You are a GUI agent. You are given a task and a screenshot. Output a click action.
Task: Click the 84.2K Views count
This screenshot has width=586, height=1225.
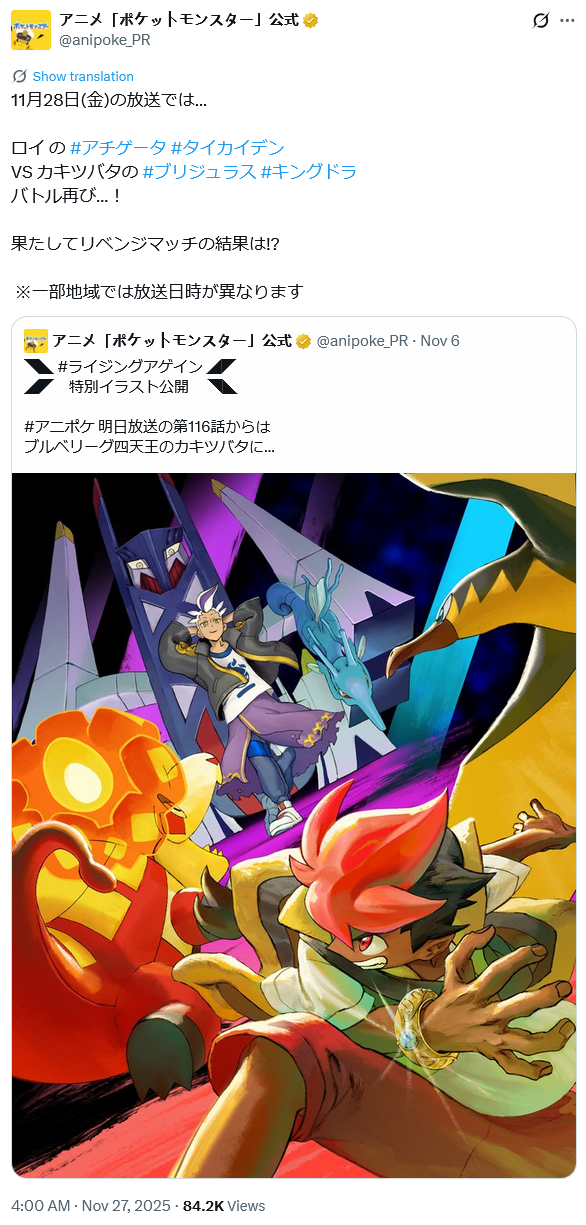pyautogui.click(x=224, y=1205)
